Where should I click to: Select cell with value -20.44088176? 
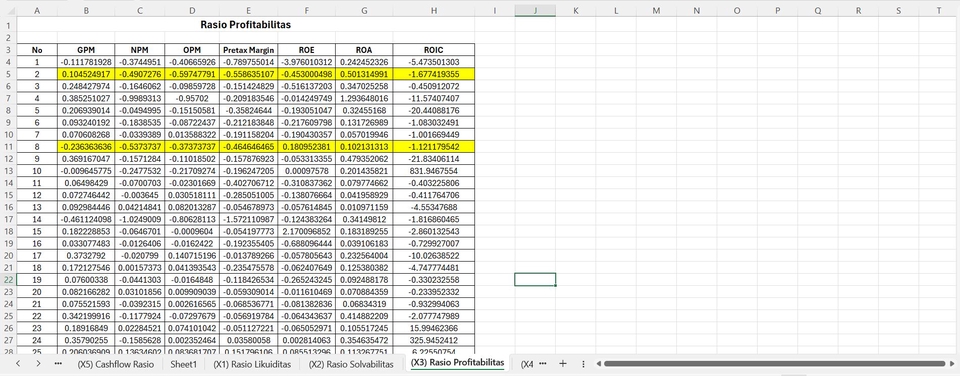(433, 110)
